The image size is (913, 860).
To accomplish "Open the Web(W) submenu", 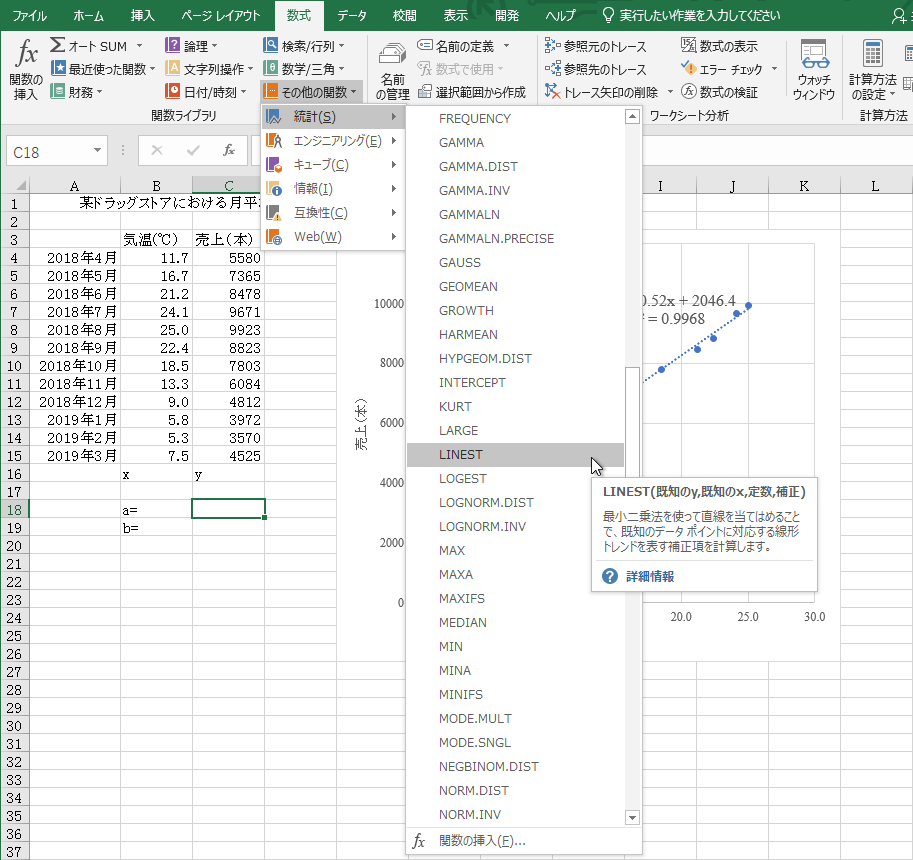I will pyautogui.click(x=332, y=237).
